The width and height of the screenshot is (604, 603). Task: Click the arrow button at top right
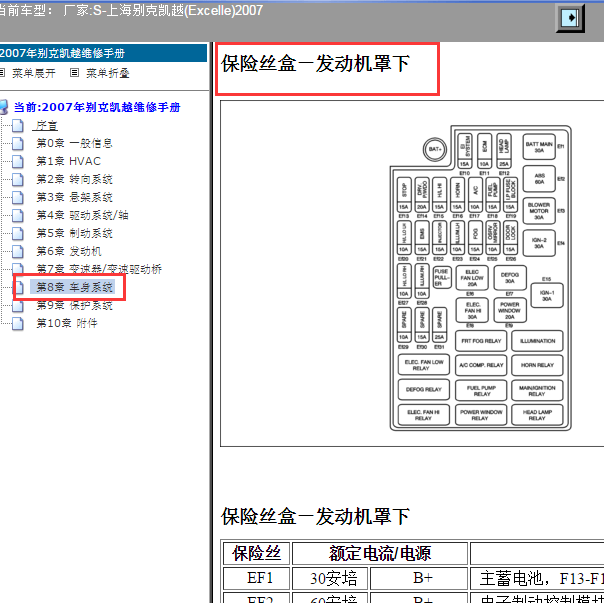pos(570,18)
